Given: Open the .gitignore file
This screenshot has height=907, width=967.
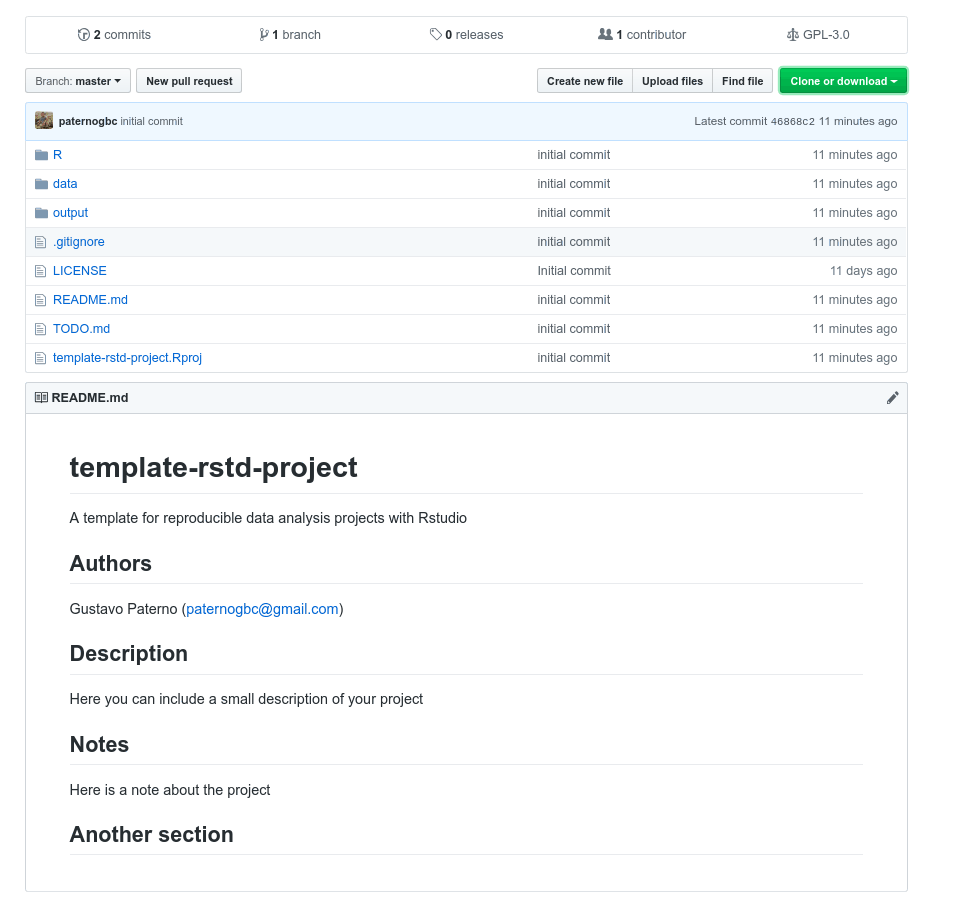Looking at the screenshot, I should point(78,242).
